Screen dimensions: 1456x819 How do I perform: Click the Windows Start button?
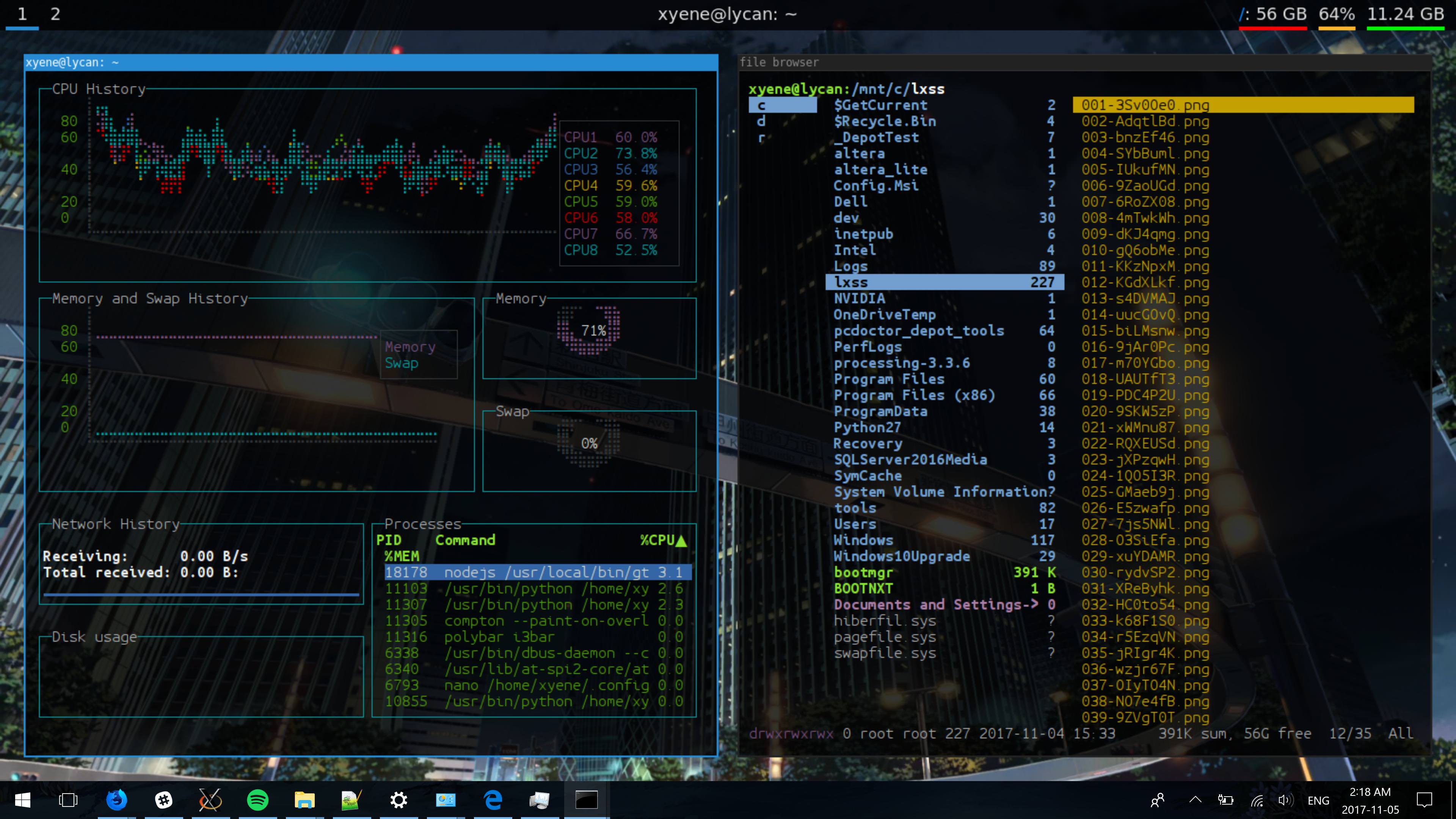pos(23,800)
